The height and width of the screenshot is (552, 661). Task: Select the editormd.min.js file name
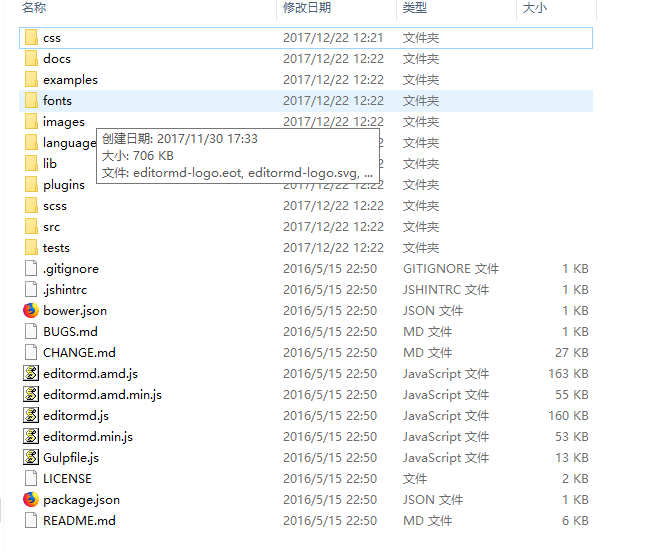pos(88,437)
